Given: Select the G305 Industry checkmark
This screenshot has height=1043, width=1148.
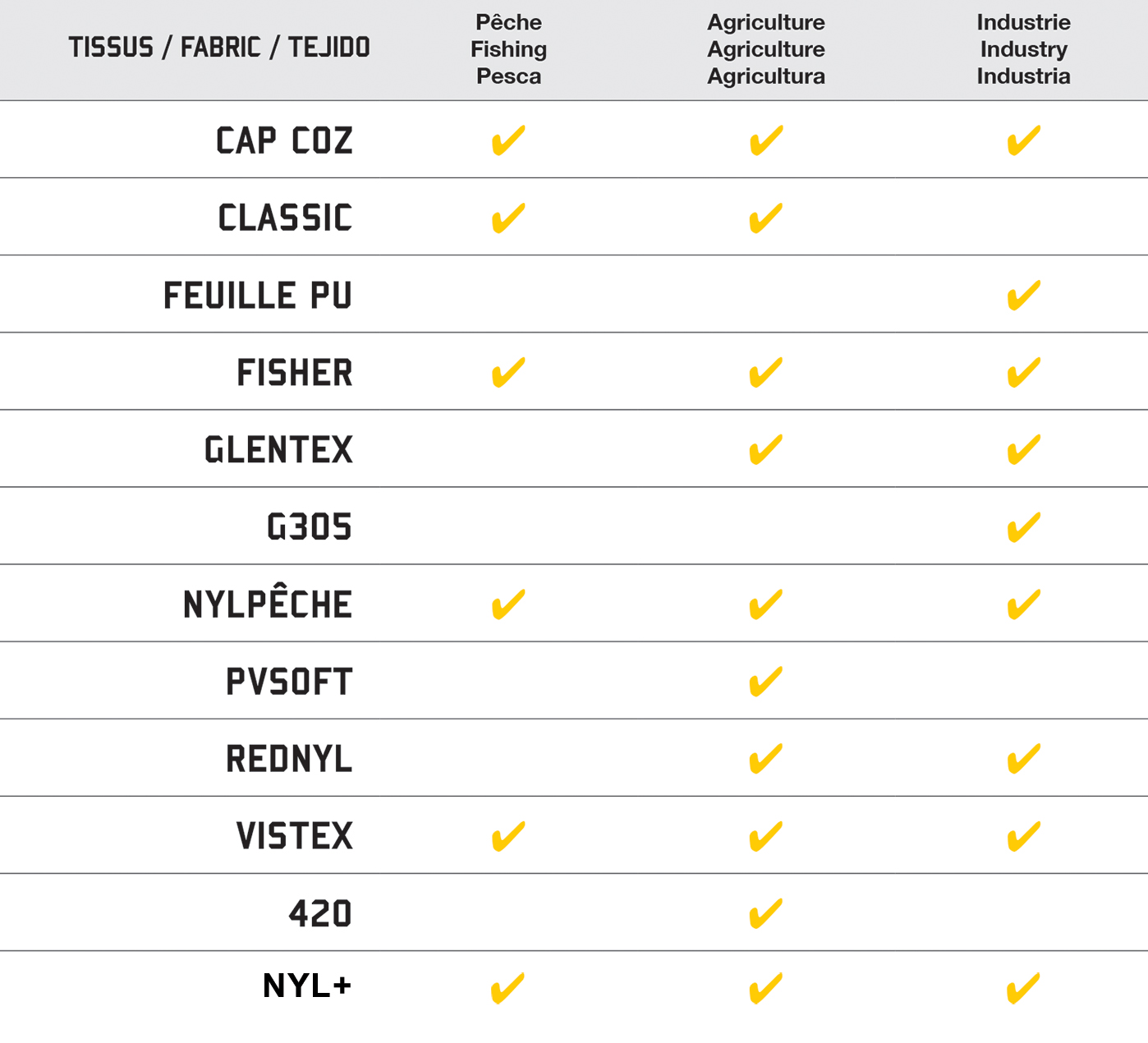Looking at the screenshot, I should tap(1023, 527).
